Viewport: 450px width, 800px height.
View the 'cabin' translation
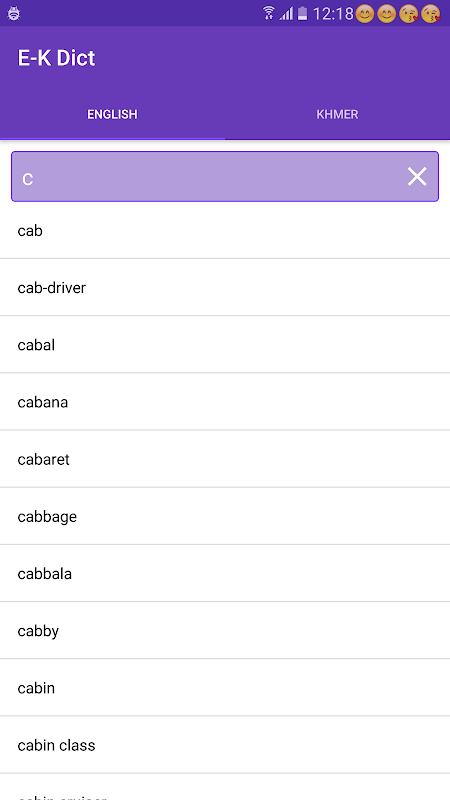coord(225,688)
